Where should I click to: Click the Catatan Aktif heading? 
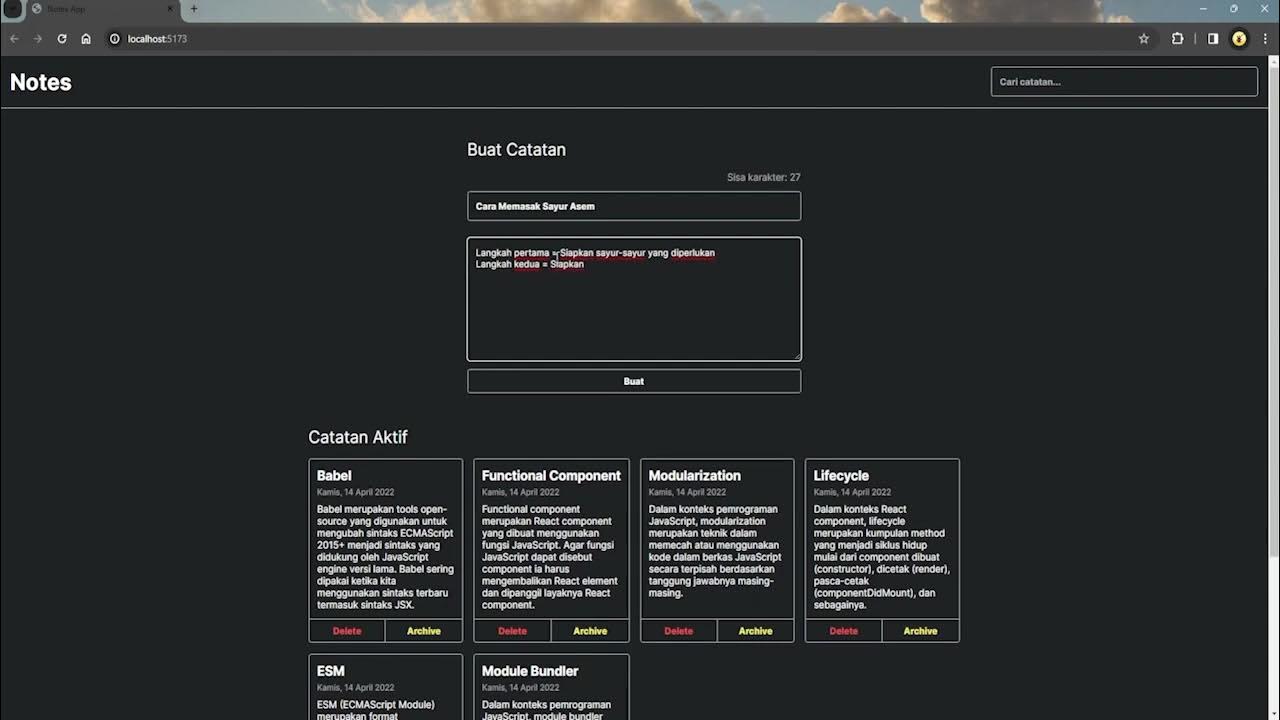click(358, 437)
